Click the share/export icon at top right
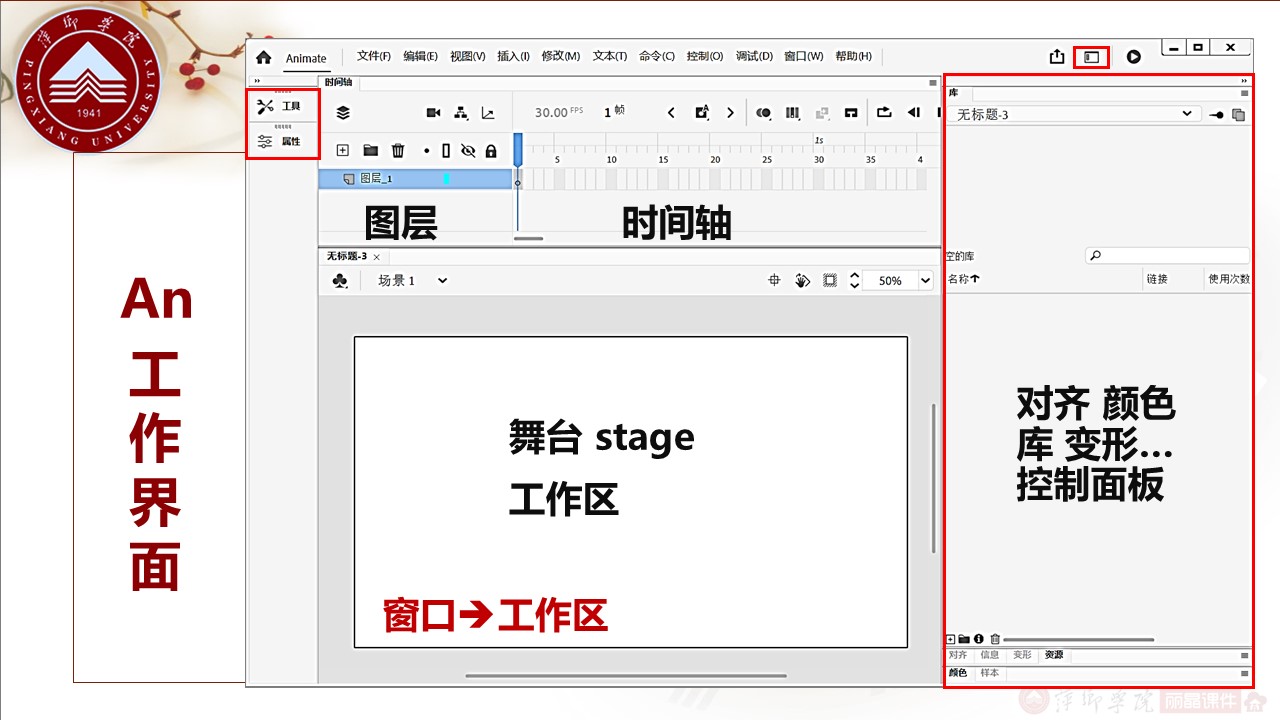The width and height of the screenshot is (1280, 720). 1057,57
